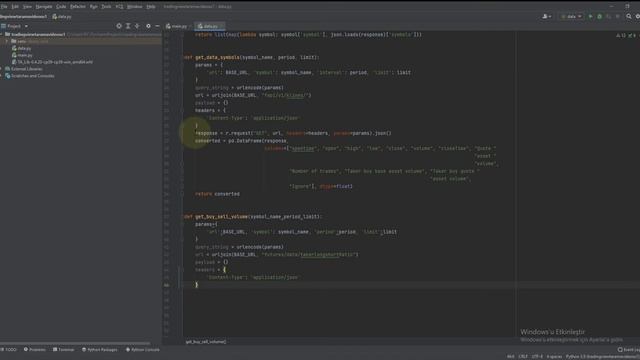Select the data.py editor tab
Screen dimensions: 640x360
[210, 26]
